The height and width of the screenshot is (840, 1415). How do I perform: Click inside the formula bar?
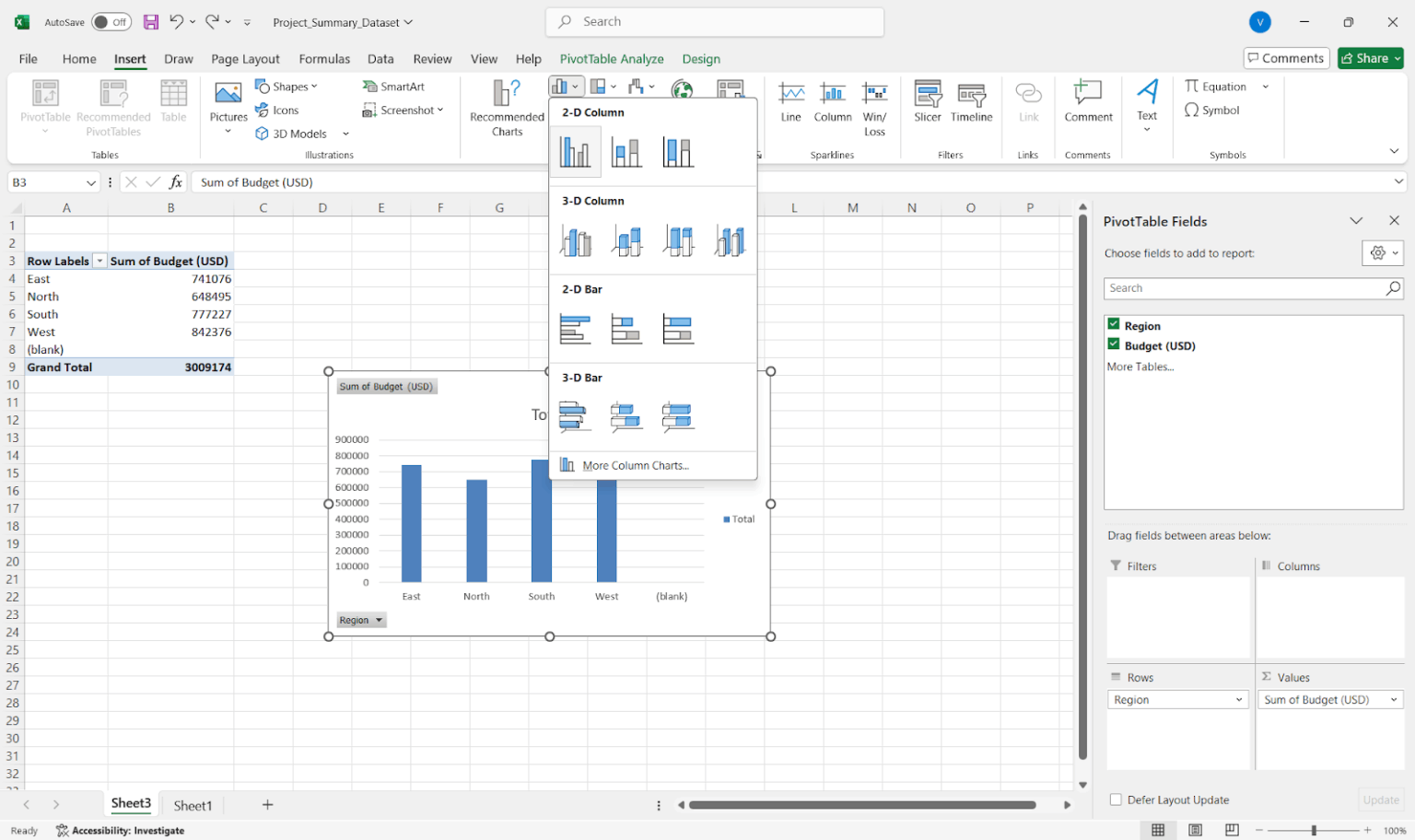click(368, 181)
